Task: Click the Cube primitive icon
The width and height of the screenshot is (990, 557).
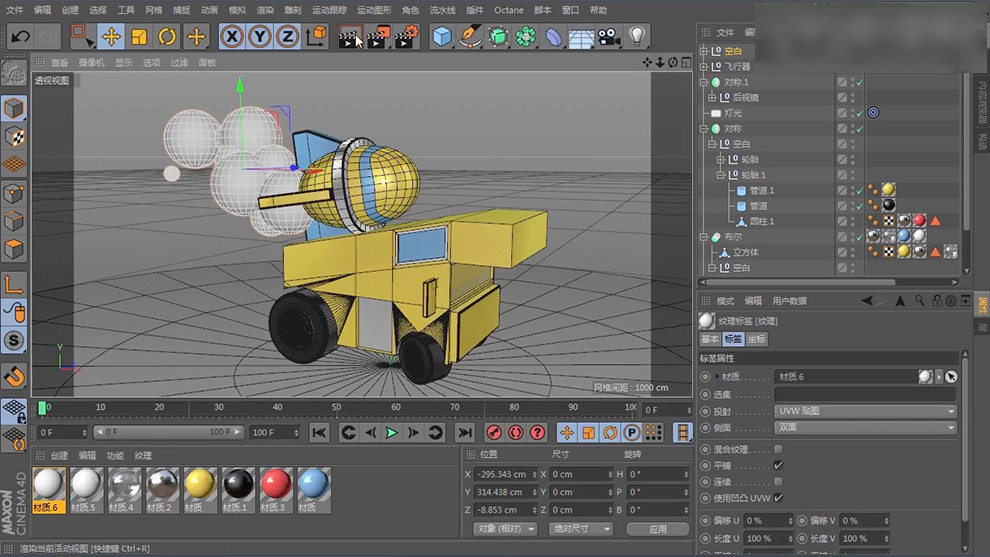Action: tap(442, 37)
